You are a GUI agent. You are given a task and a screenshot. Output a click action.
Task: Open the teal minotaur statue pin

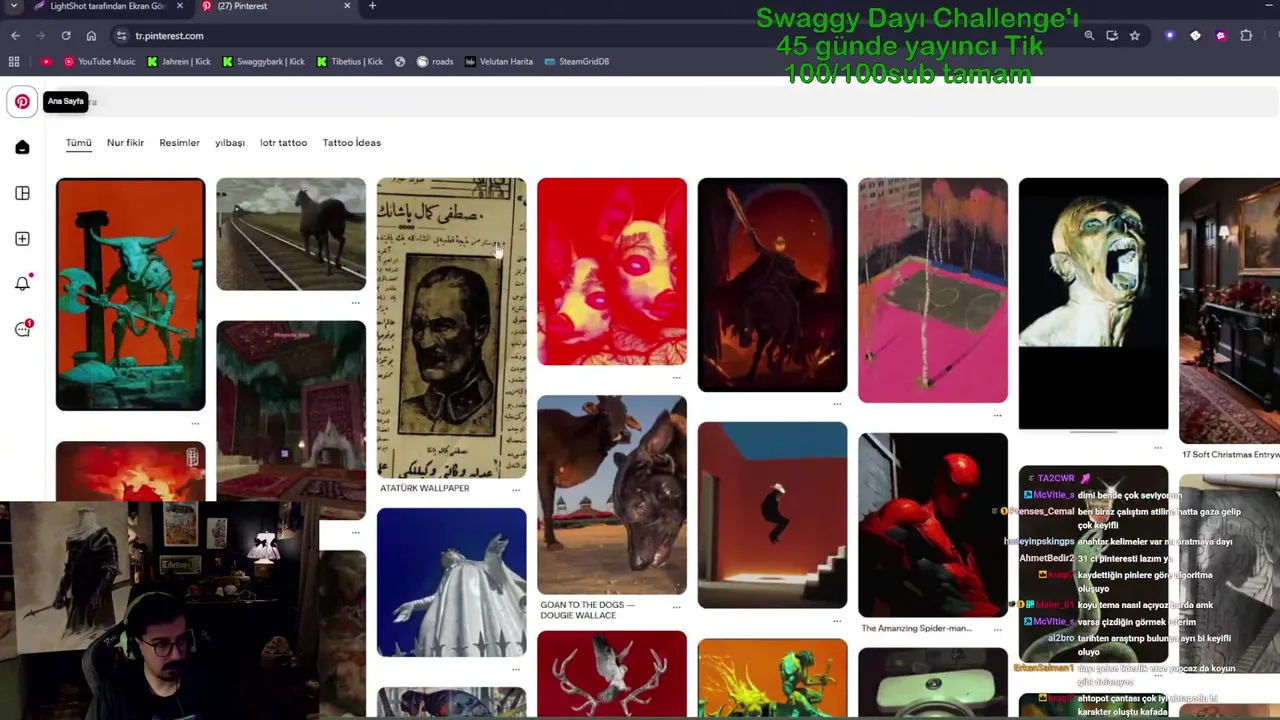pyautogui.click(x=130, y=294)
